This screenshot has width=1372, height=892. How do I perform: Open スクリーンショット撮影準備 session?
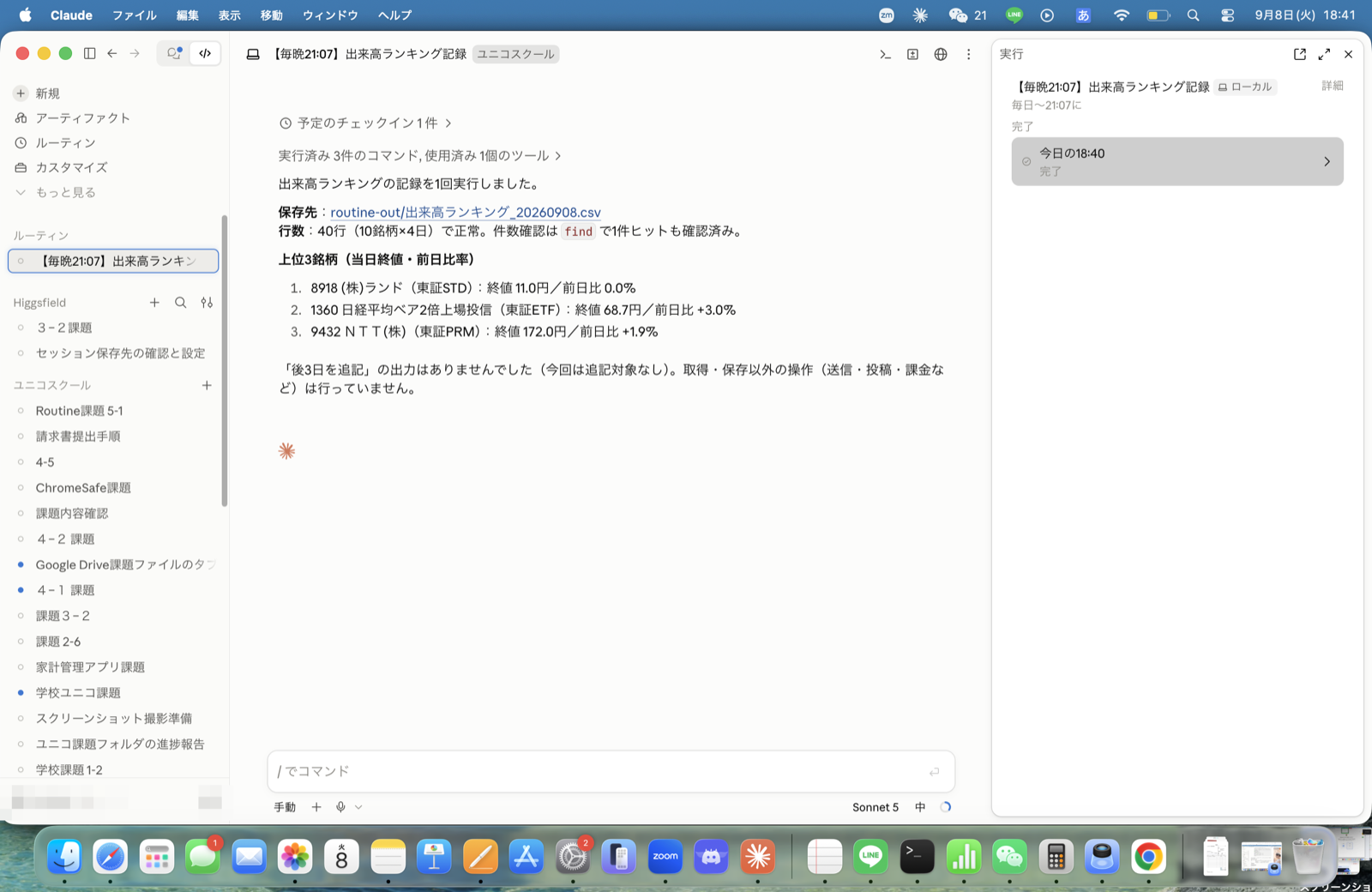tap(113, 719)
